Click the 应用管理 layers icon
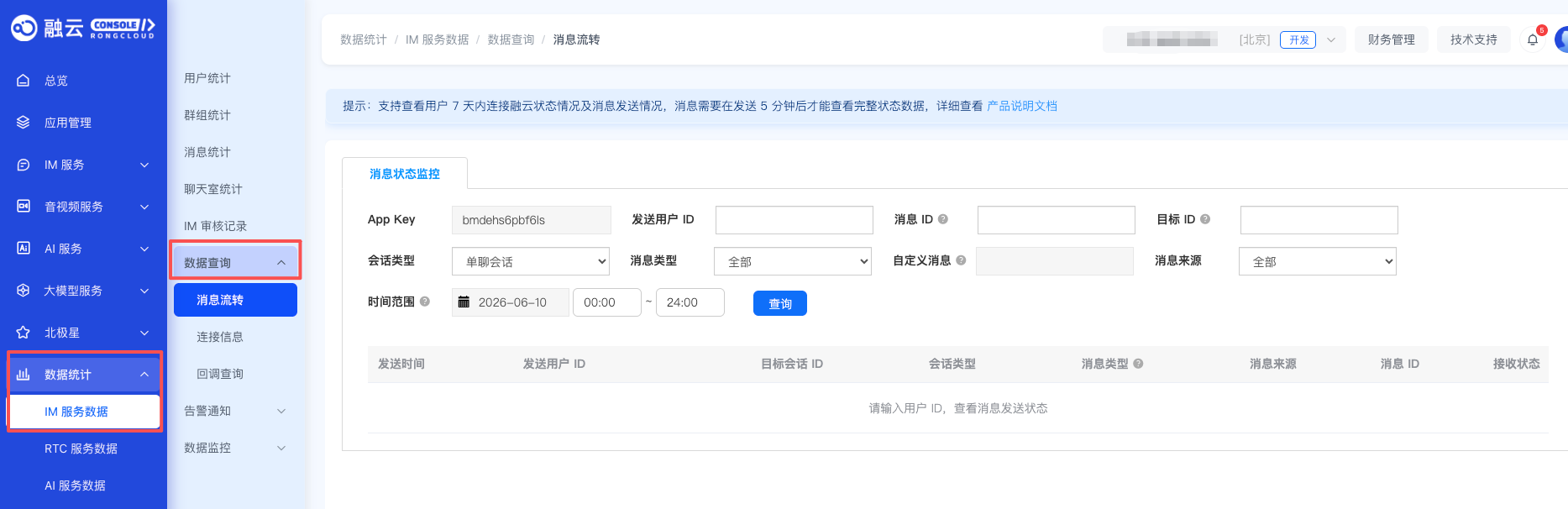Viewport: 1568px width, 509px height. pyautogui.click(x=24, y=123)
